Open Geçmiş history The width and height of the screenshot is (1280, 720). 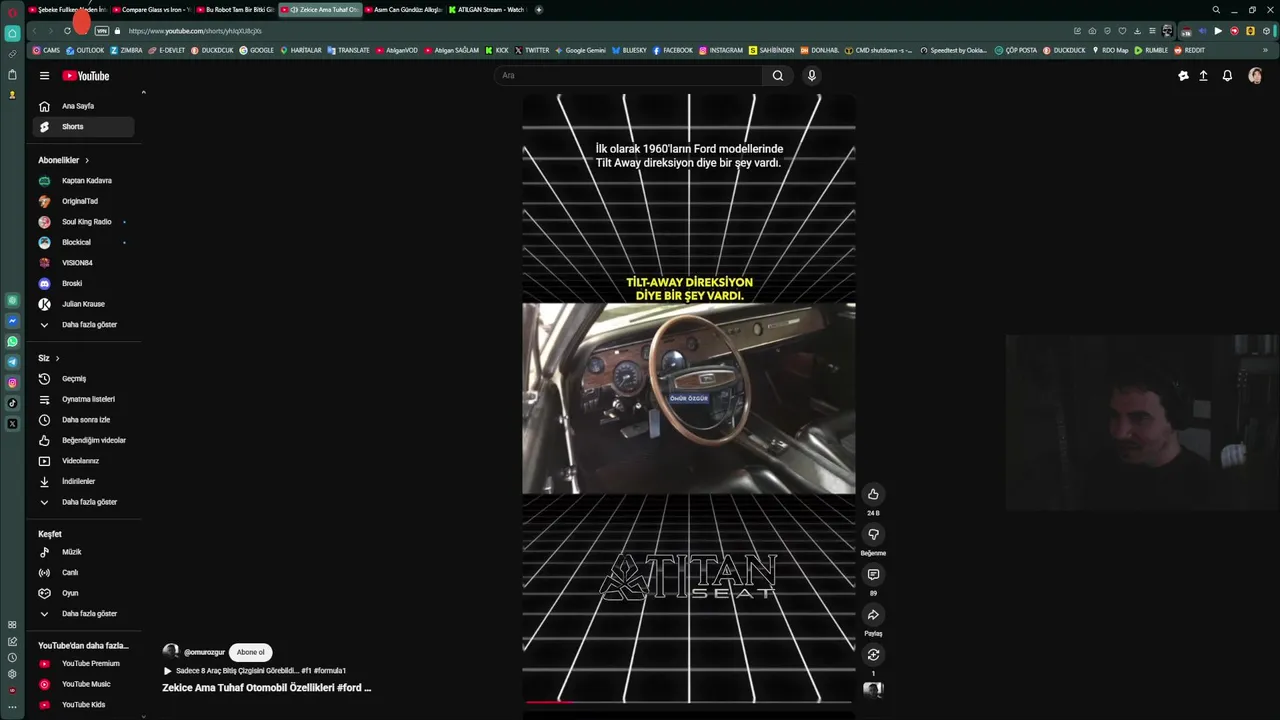pos(83,379)
